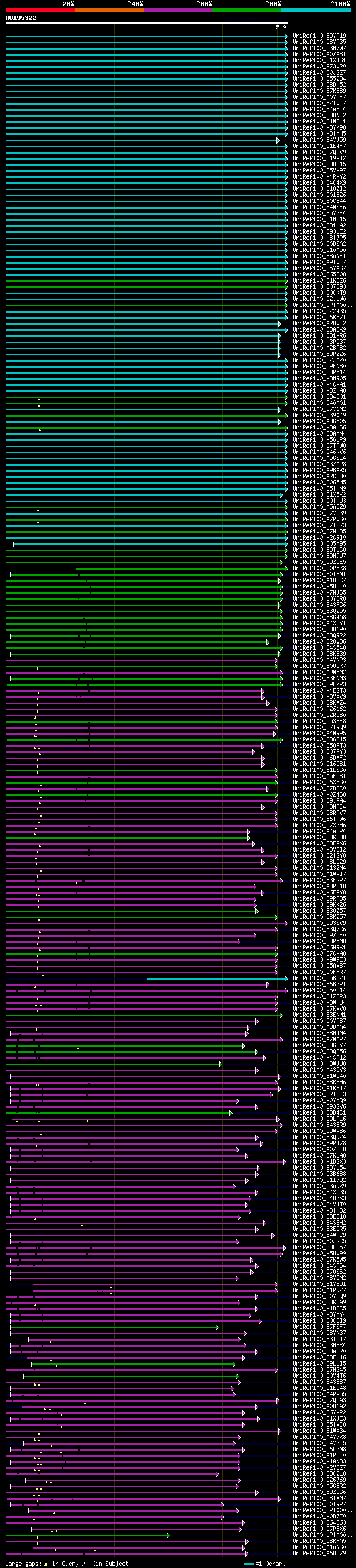This screenshot has height=1568, width=356.
Task: Select the UniRef100_Q19PI2 label
Action: [x=319, y=159]
